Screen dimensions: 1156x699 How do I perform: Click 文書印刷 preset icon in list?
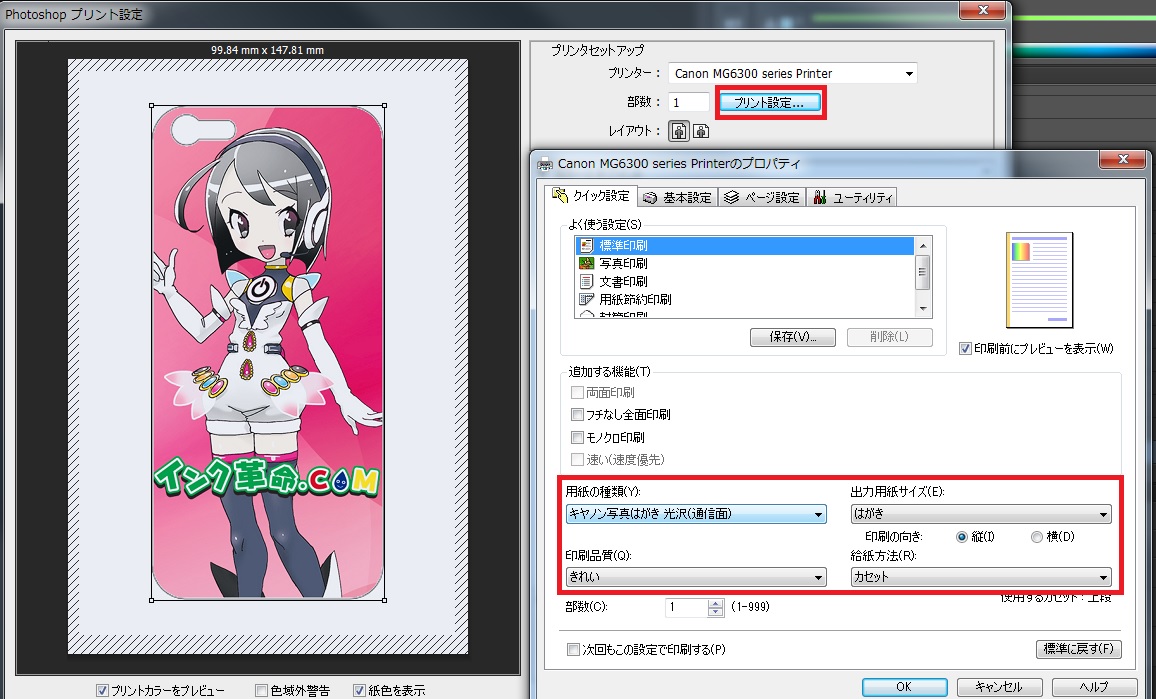click(586, 282)
